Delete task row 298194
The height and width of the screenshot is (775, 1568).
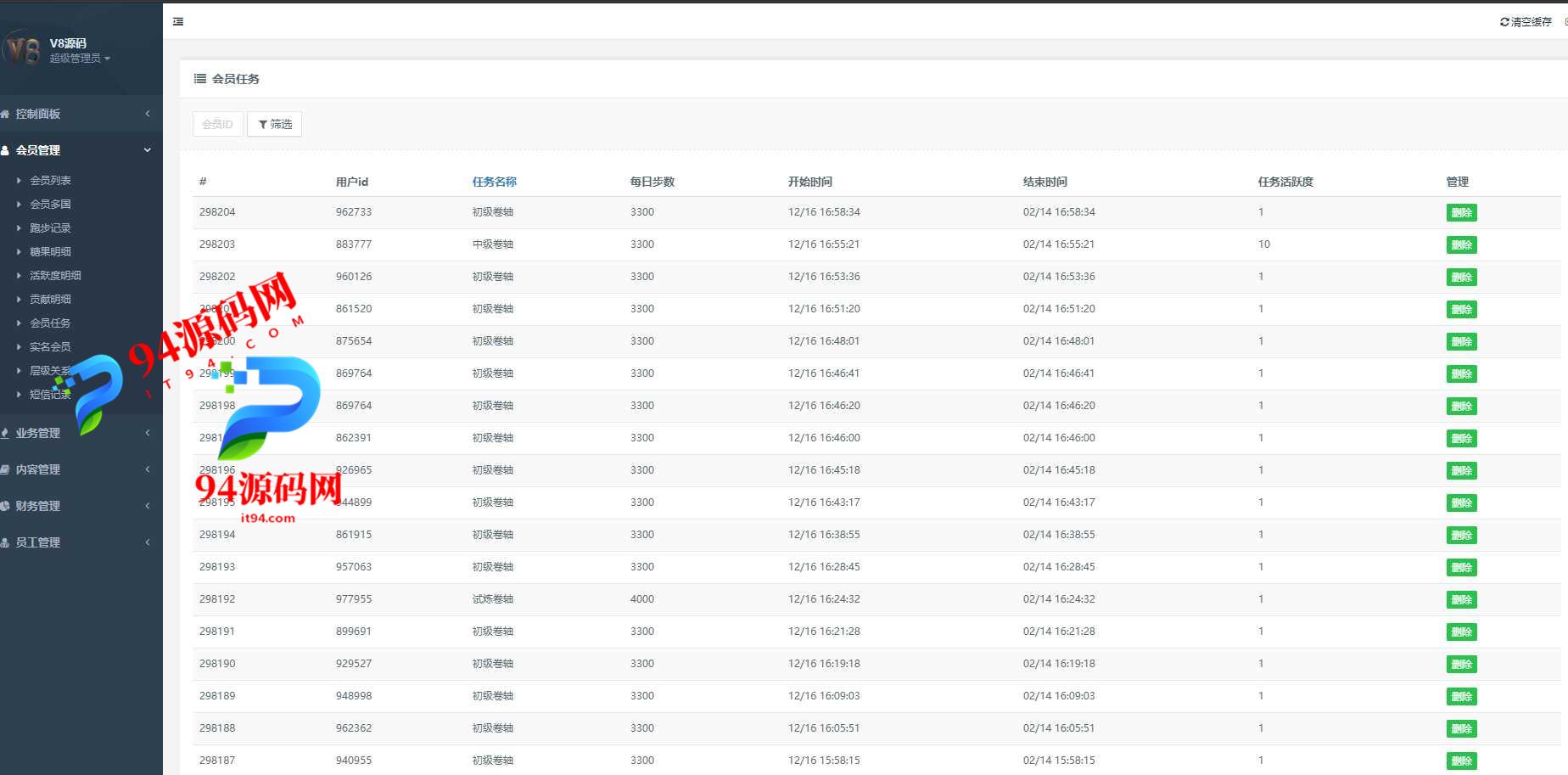click(x=1461, y=536)
